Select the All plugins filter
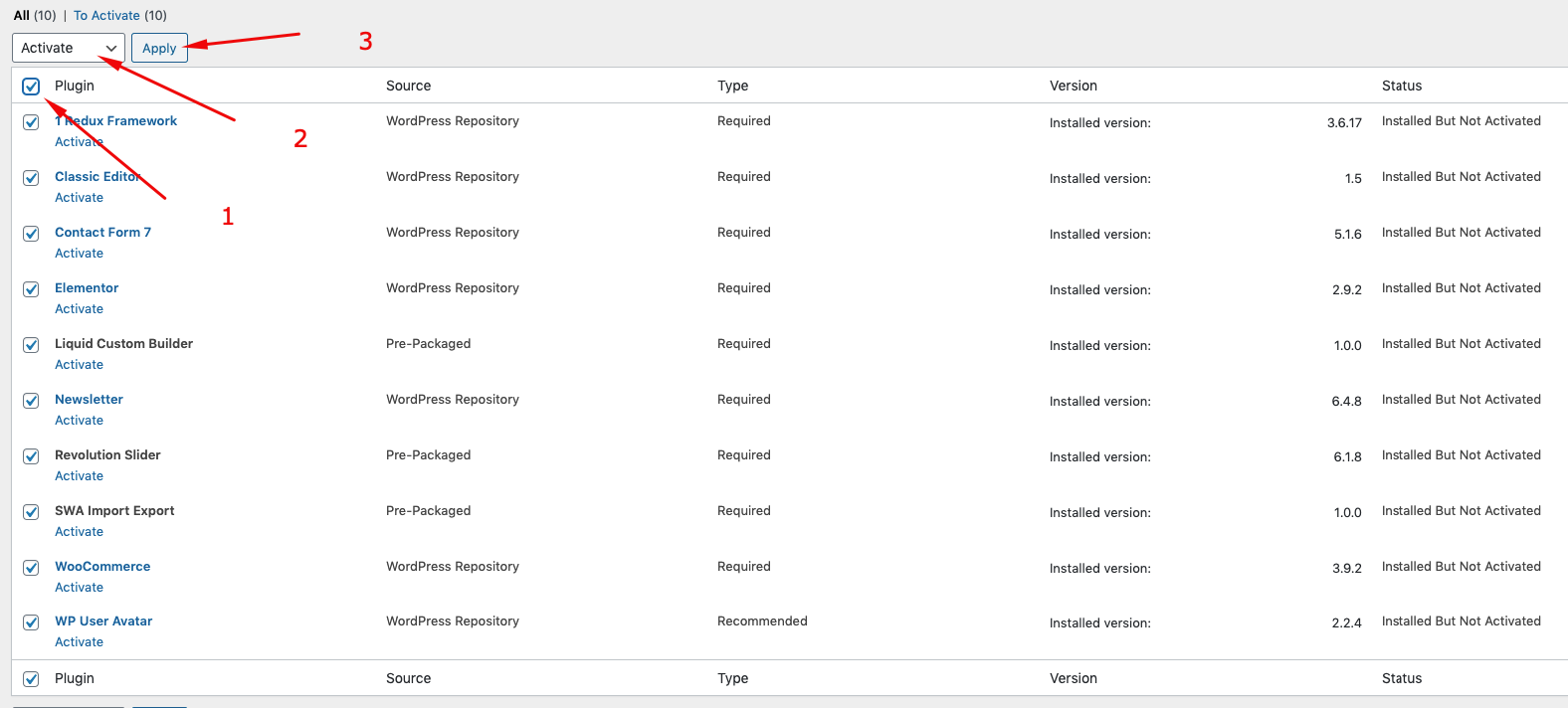Screen dimensions: 1568x708 (21, 15)
